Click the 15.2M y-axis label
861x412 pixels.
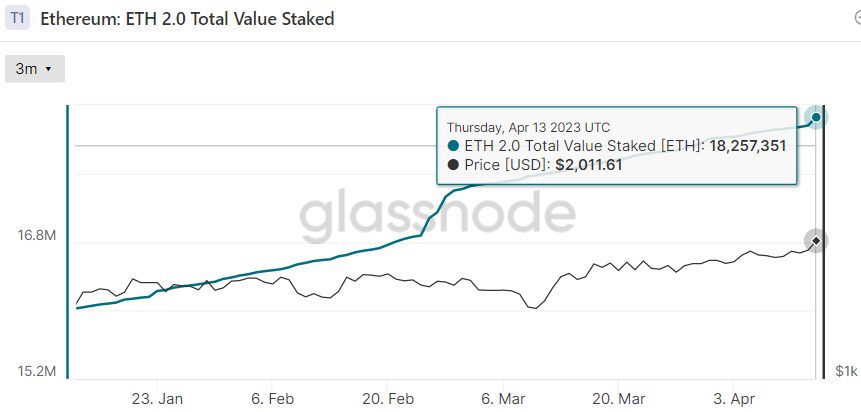36,372
